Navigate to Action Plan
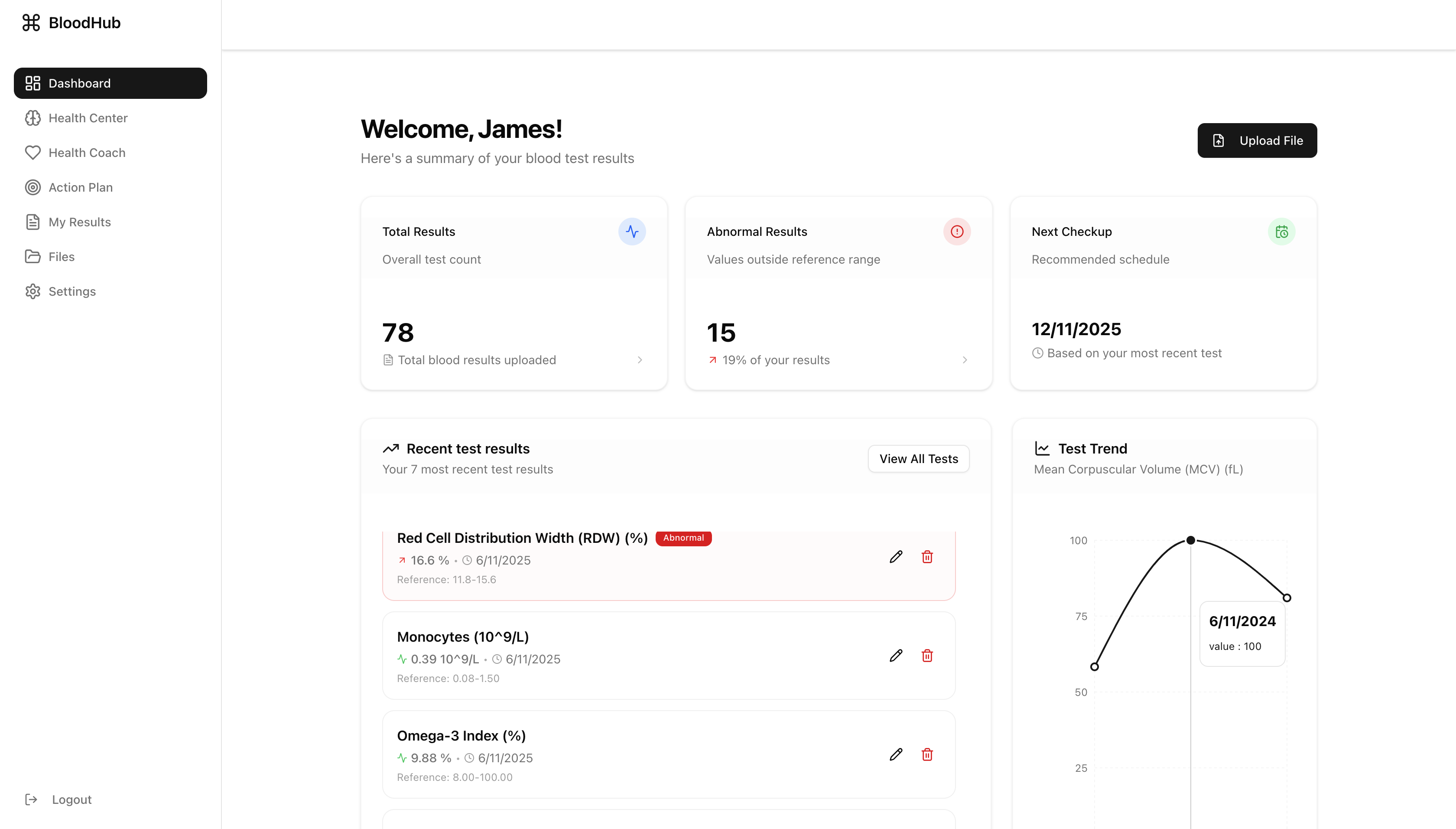Screen dimensions: 1456x829 pos(110,187)
